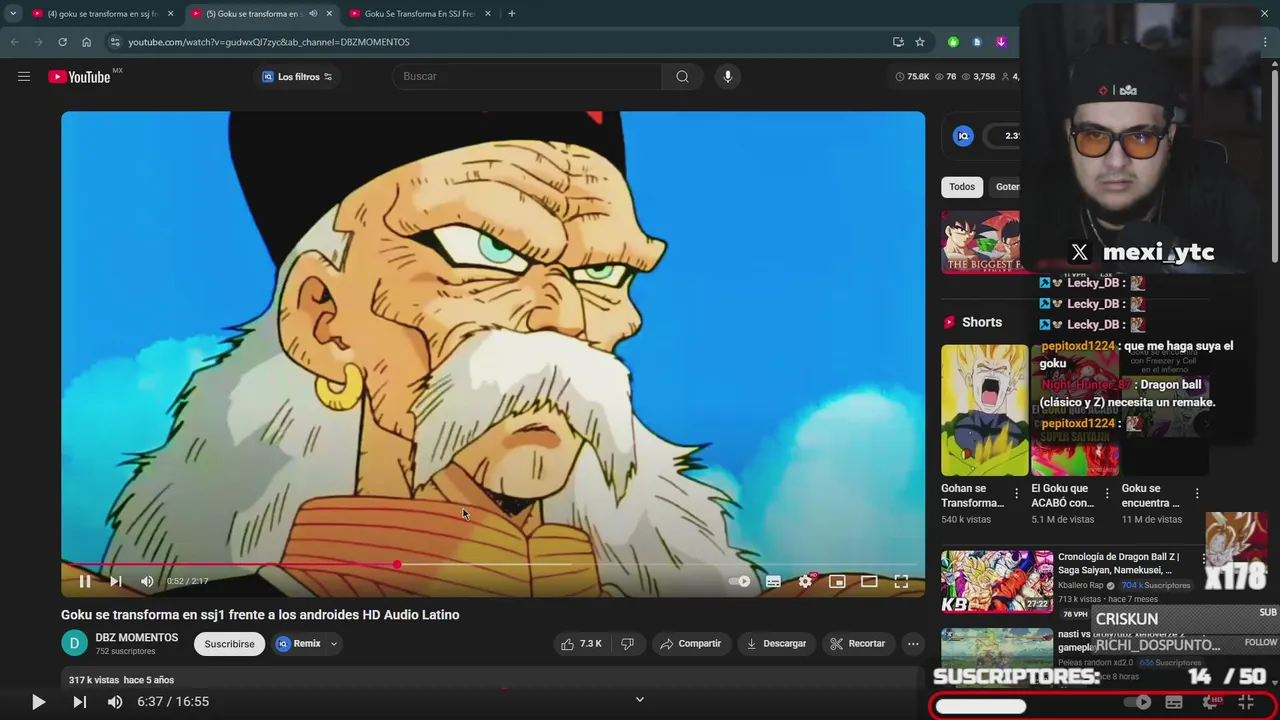Click the DBZ MOMENTOS channel avatar
1280x720 pixels.
tap(74, 644)
